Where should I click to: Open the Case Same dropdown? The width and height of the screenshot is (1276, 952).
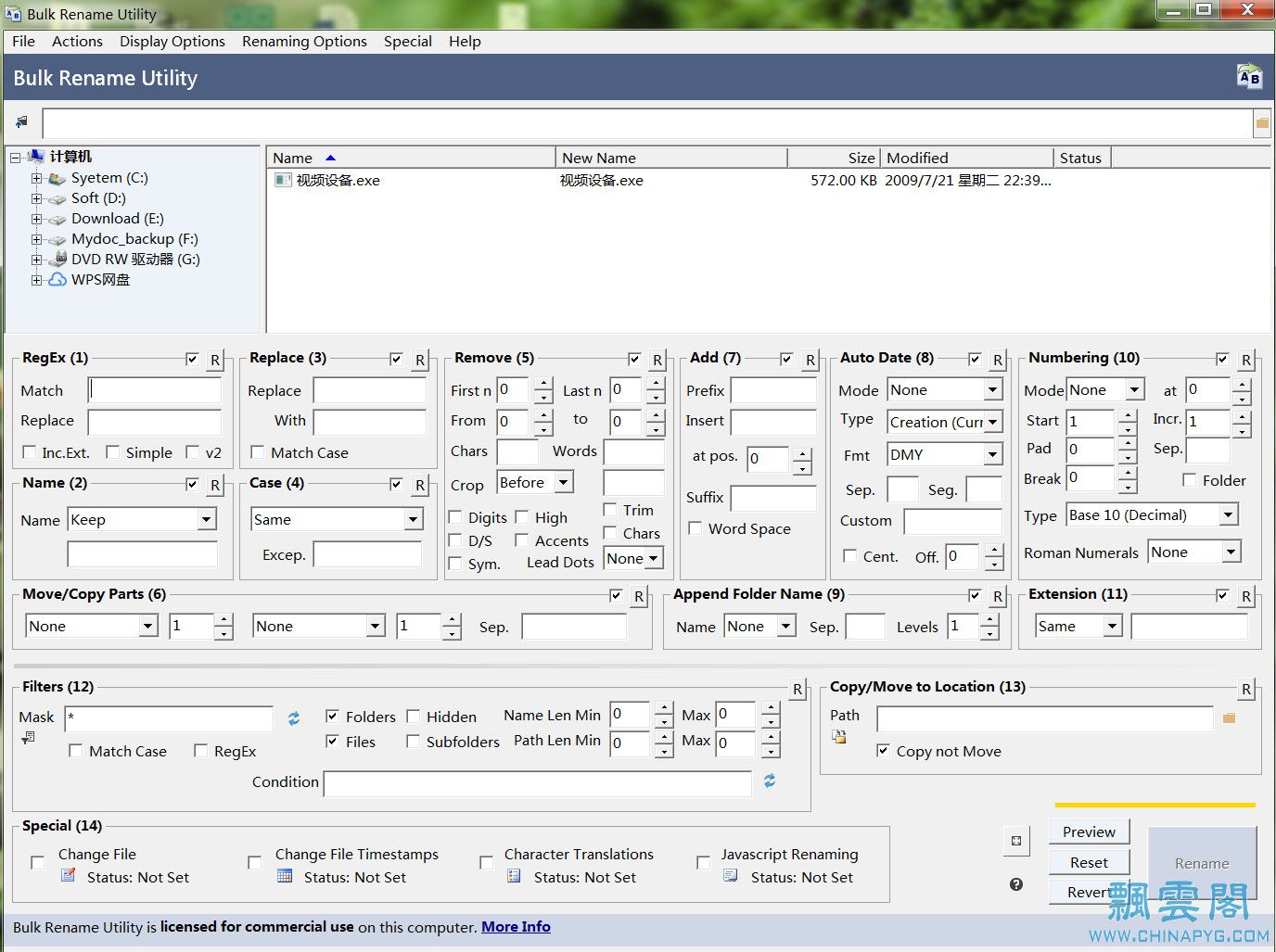pos(414,520)
